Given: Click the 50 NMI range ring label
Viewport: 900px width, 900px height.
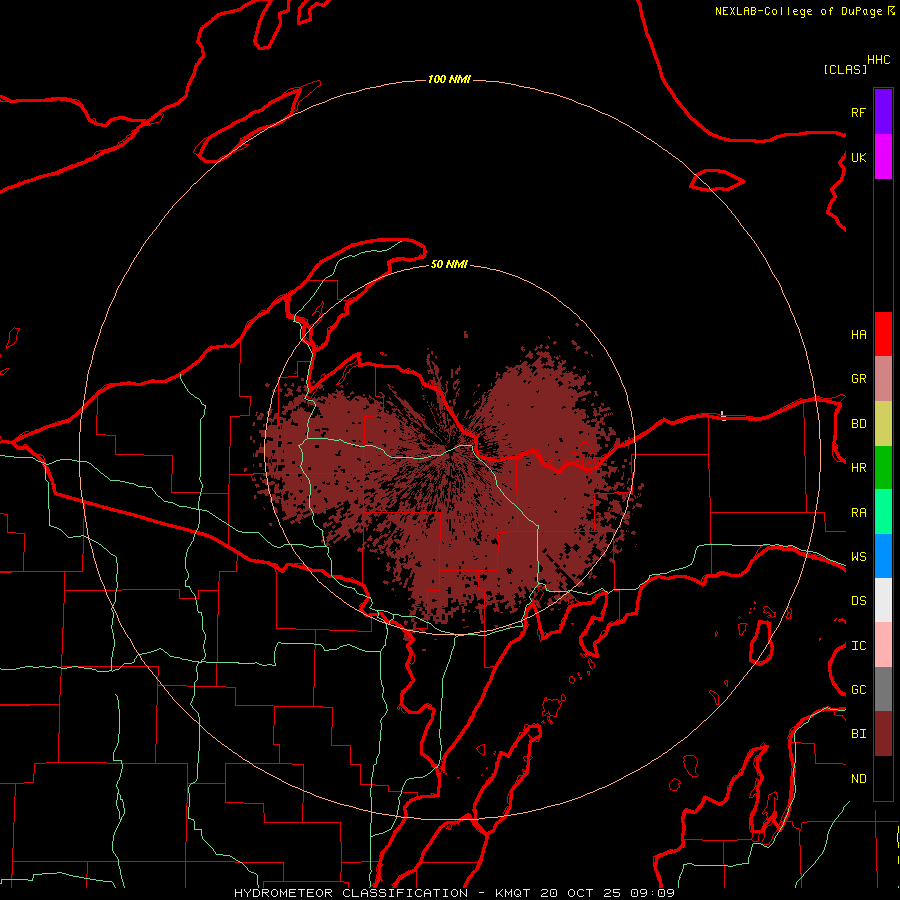Looking at the screenshot, I should click(449, 264).
